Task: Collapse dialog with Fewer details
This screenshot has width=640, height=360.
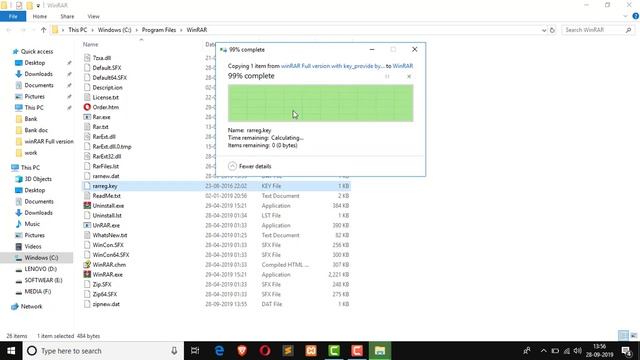Action: pos(249,166)
